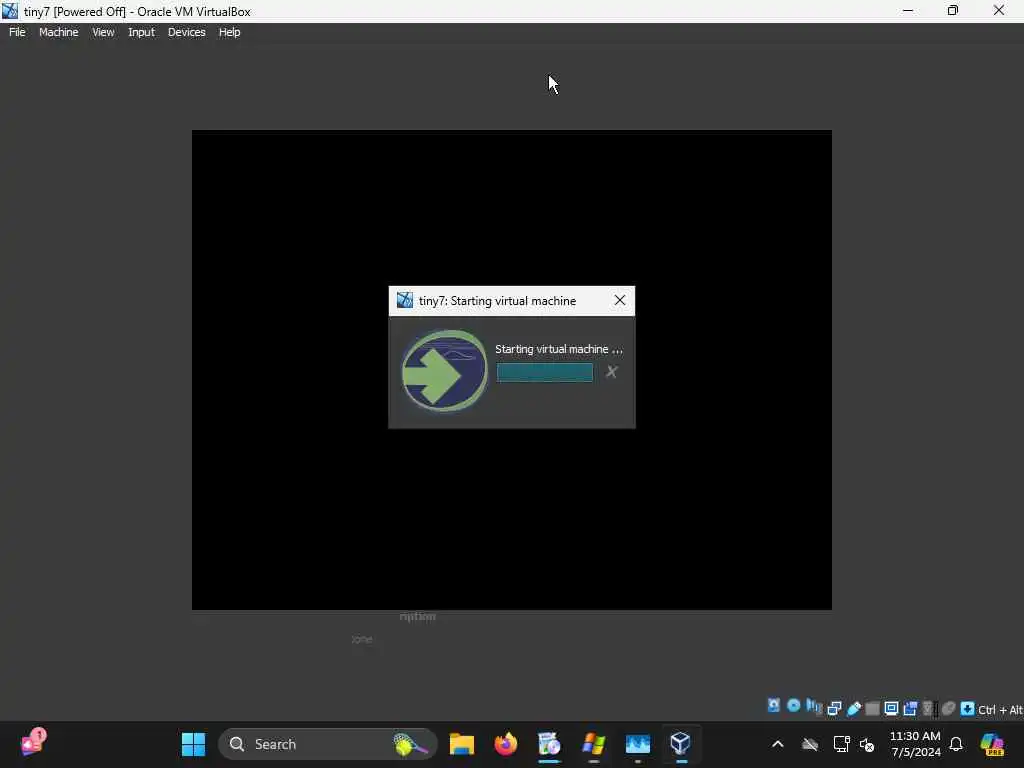Open notifications bell
The width and height of the screenshot is (1024, 768).
click(956, 744)
